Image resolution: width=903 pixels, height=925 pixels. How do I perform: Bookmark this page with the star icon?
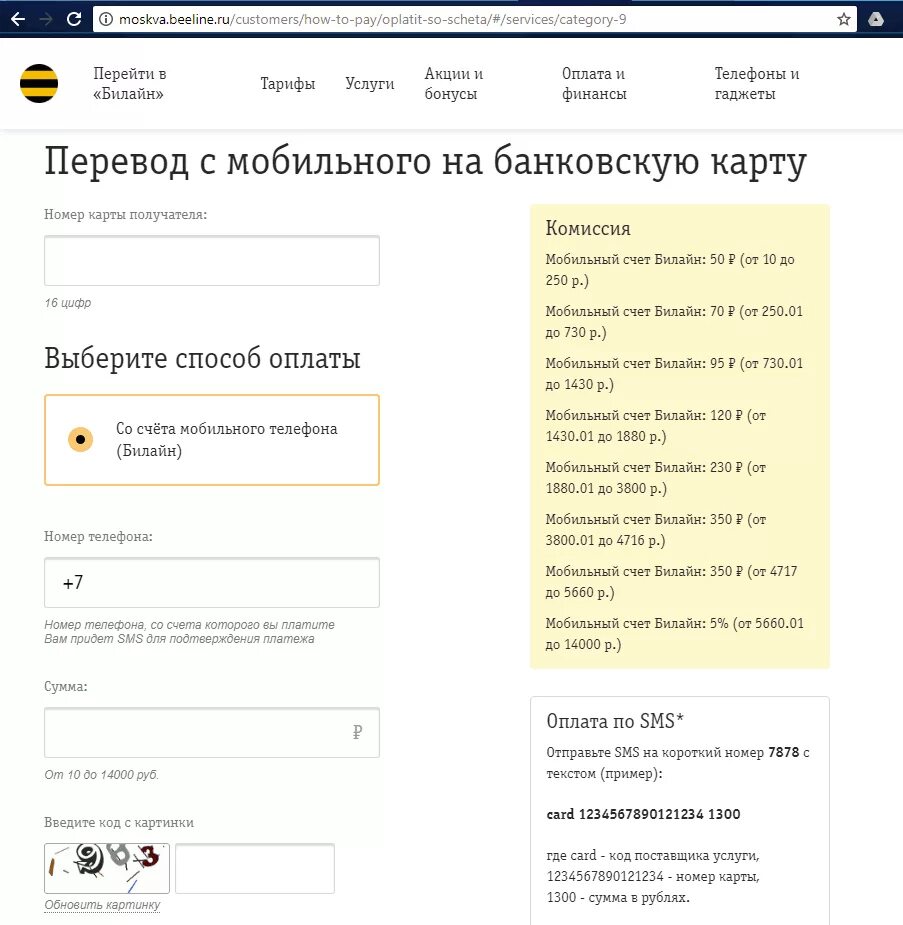click(843, 19)
